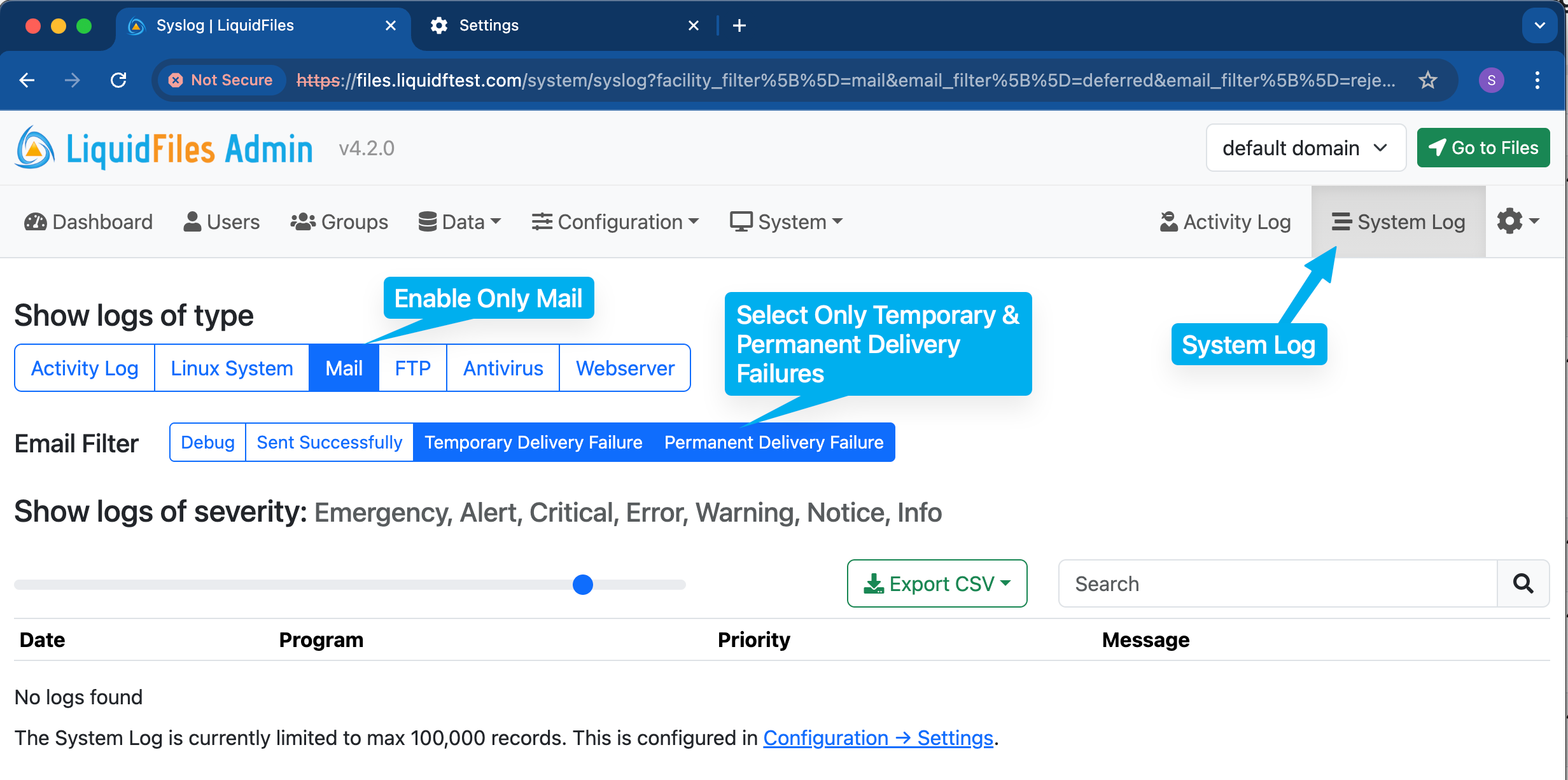Toggle Sent Successfully email filter on
Viewport: 1568px width, 780px height.
click(328, 442)
